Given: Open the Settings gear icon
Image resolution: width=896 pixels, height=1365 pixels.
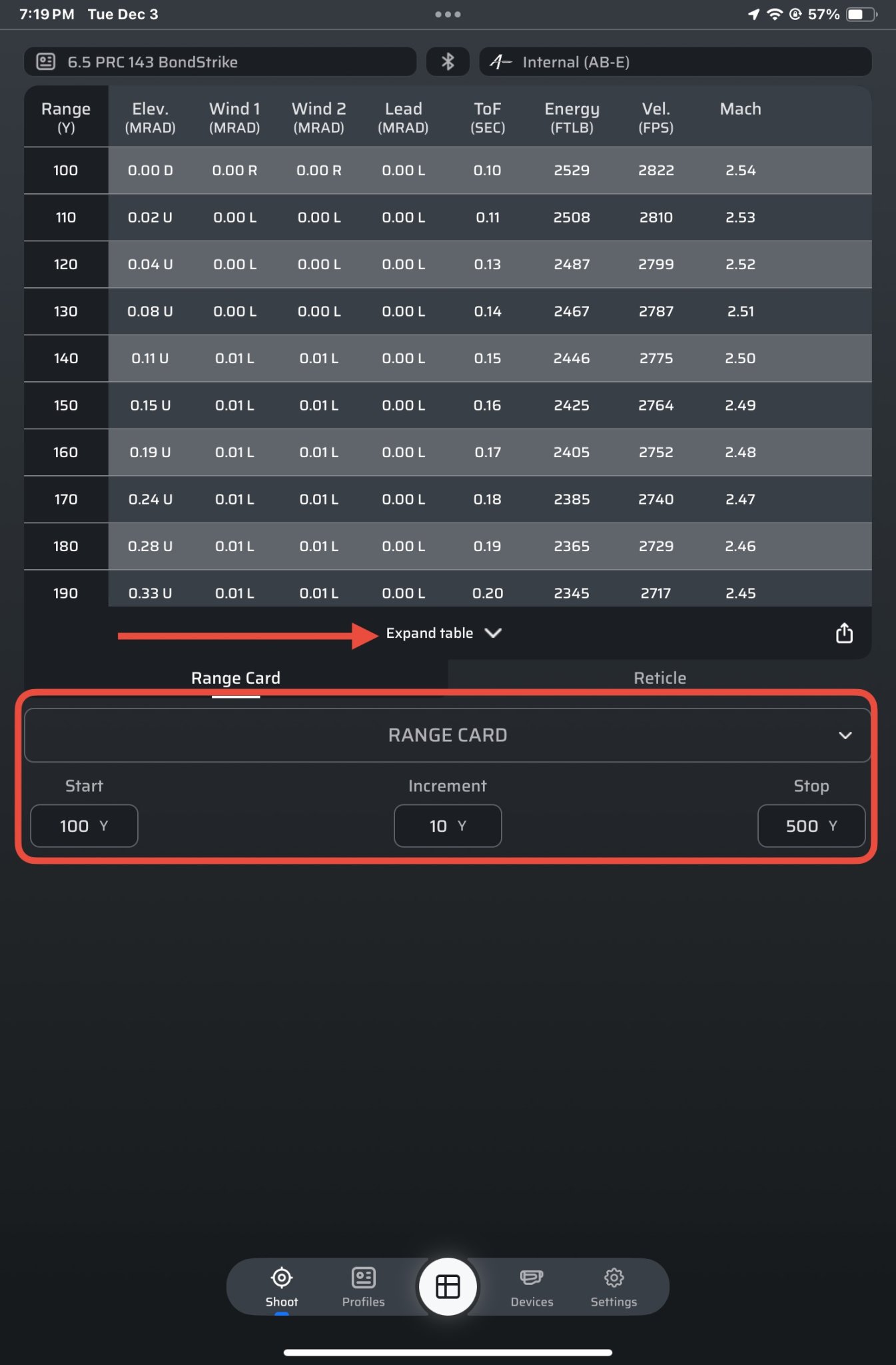Looking at the screenshot, I should 614,1278.
